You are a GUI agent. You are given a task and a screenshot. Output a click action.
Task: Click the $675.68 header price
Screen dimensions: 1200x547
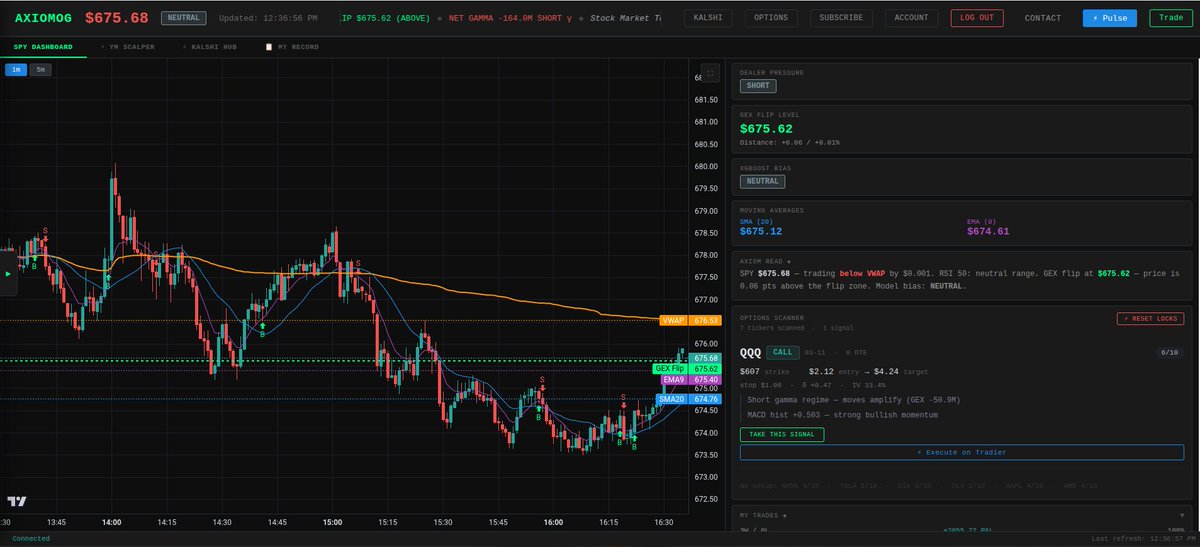pos(116,18)
